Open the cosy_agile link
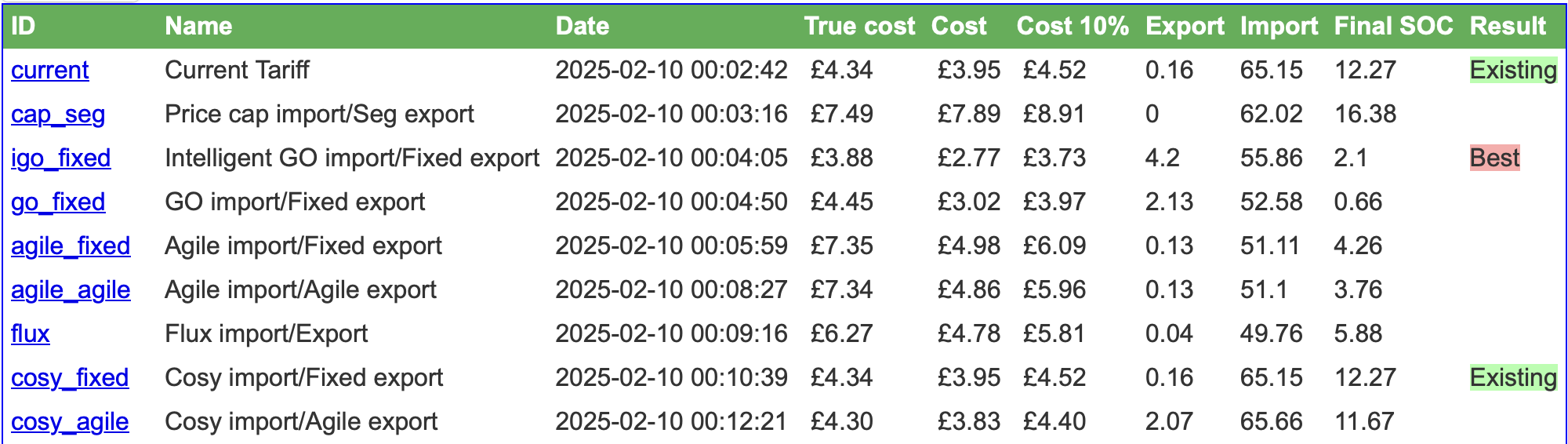 tap(70, 422)
